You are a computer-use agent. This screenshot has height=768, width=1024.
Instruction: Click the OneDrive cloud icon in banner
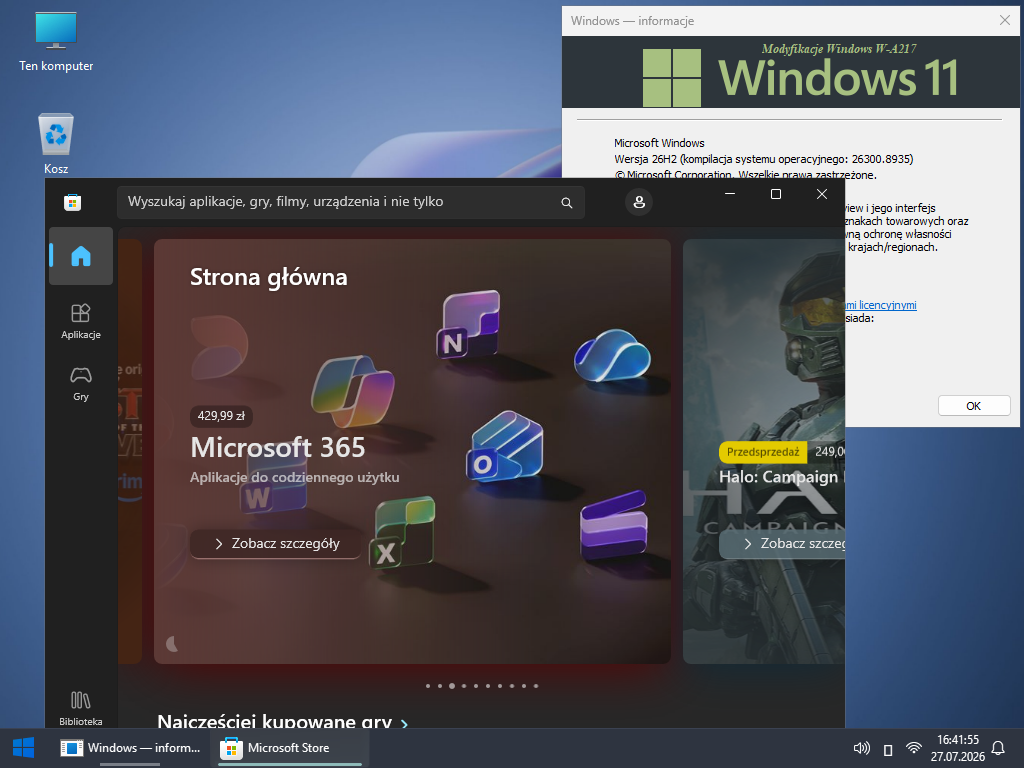click(x=612, y=355)
